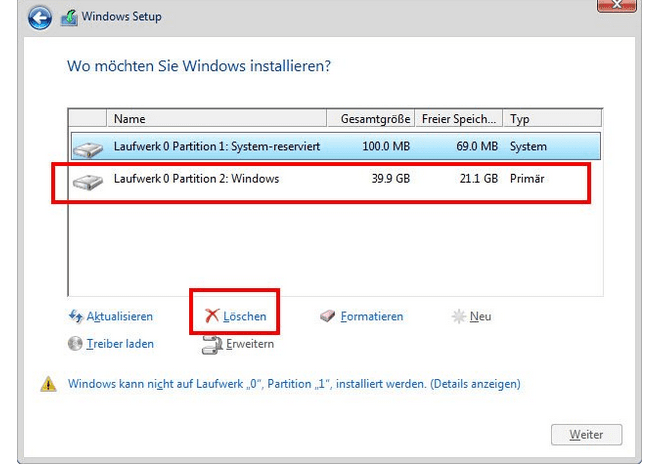The height and width of the screenshot is (468, 665).
Task: Select Laufwerk 0 Partition 2: Windows row
Action: [320, 181]
